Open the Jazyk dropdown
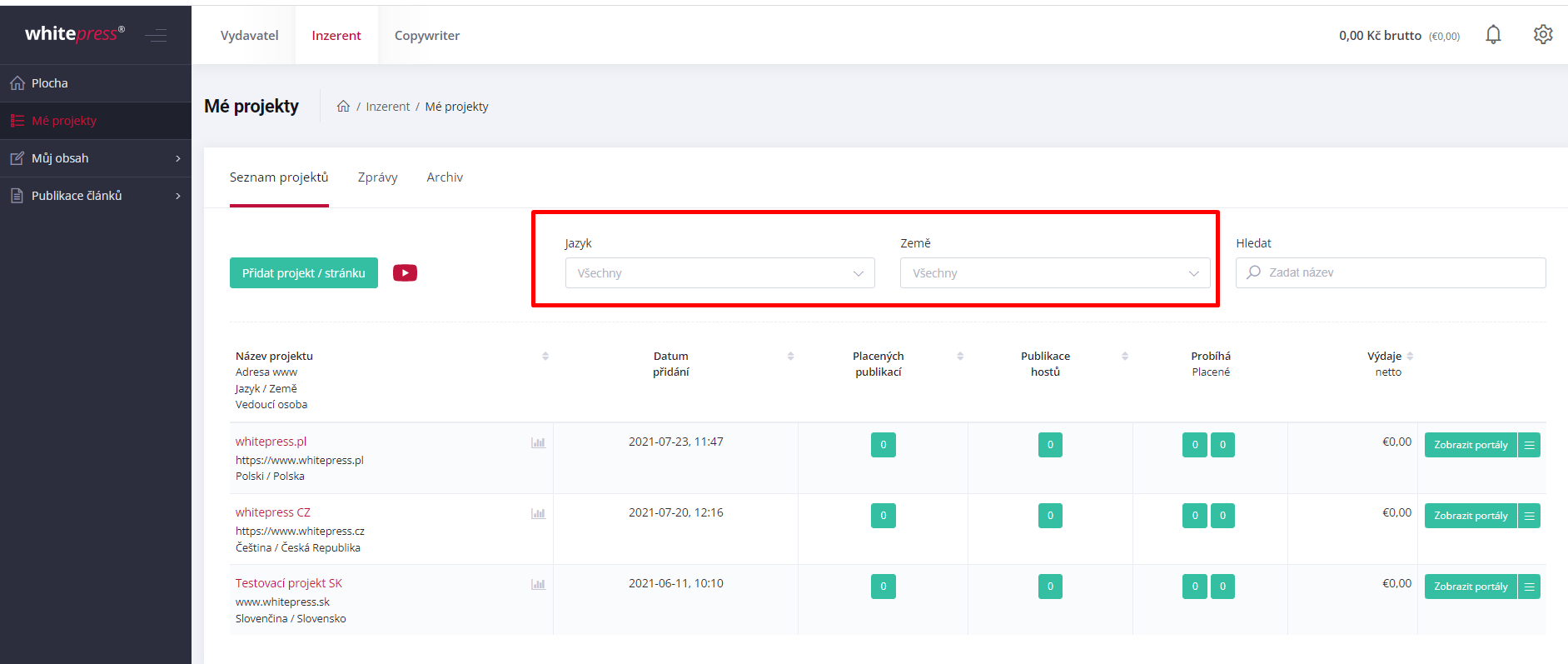 (720, 272)
